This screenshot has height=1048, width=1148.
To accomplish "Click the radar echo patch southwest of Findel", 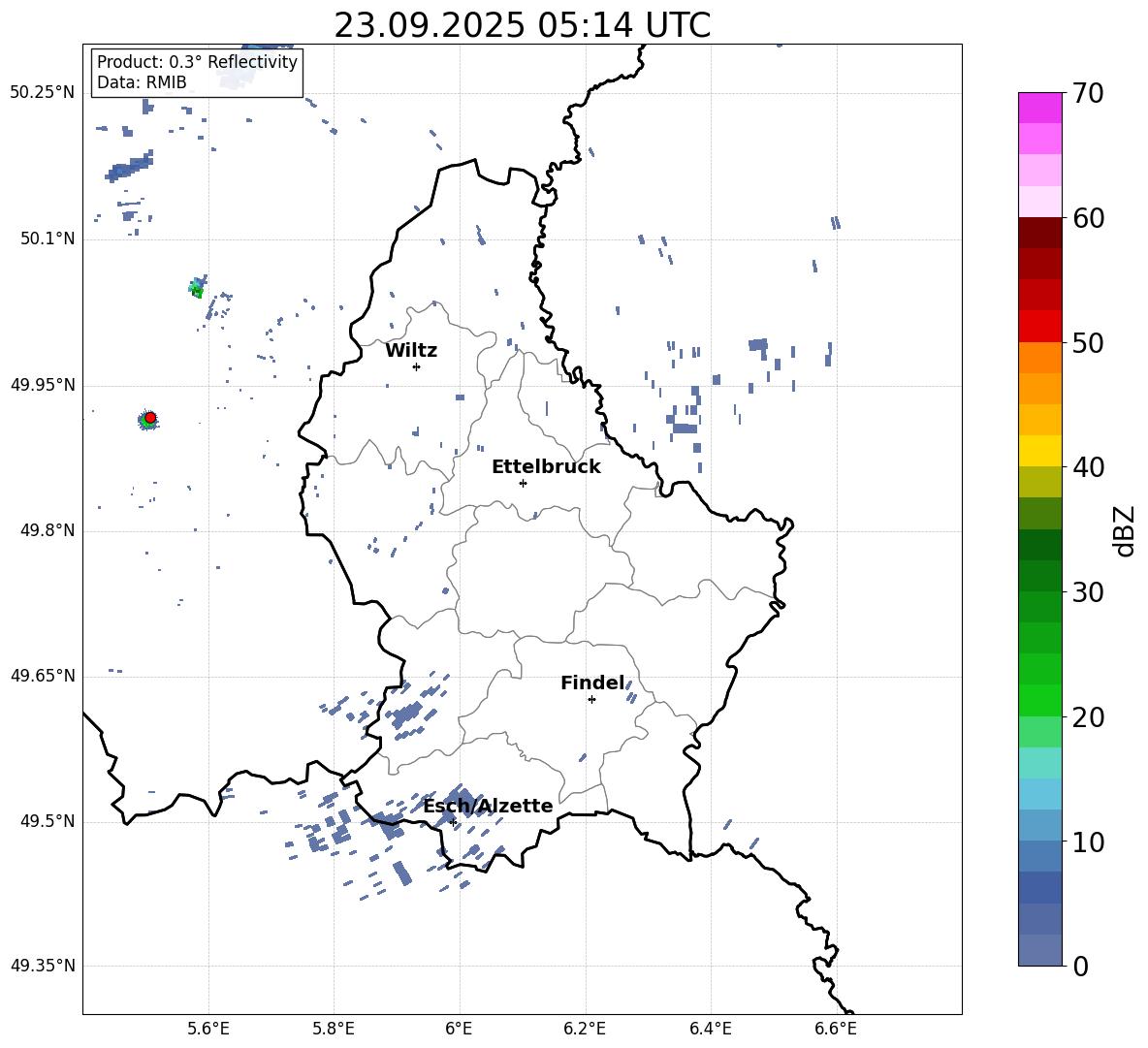I will 583,757.
